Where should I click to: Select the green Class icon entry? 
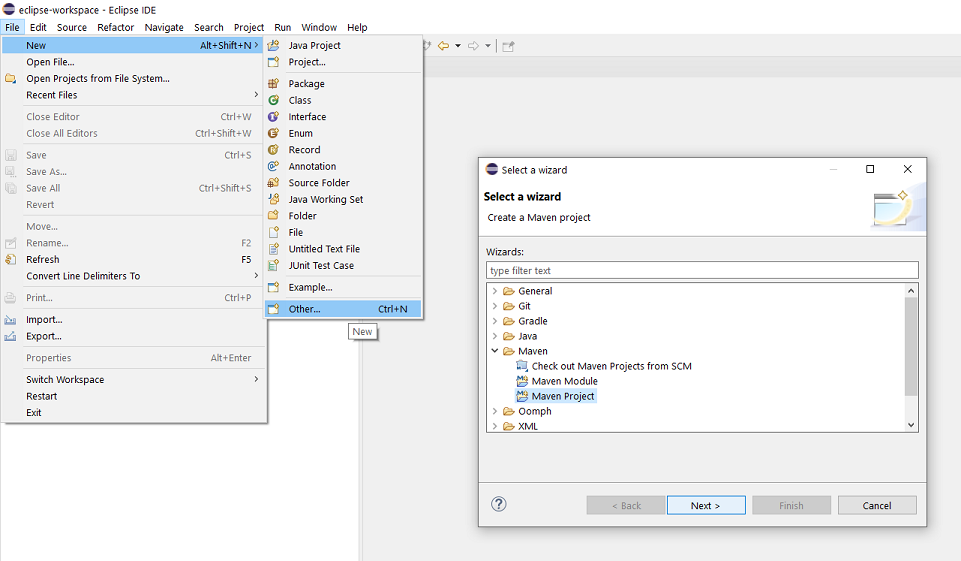point(273,100)
